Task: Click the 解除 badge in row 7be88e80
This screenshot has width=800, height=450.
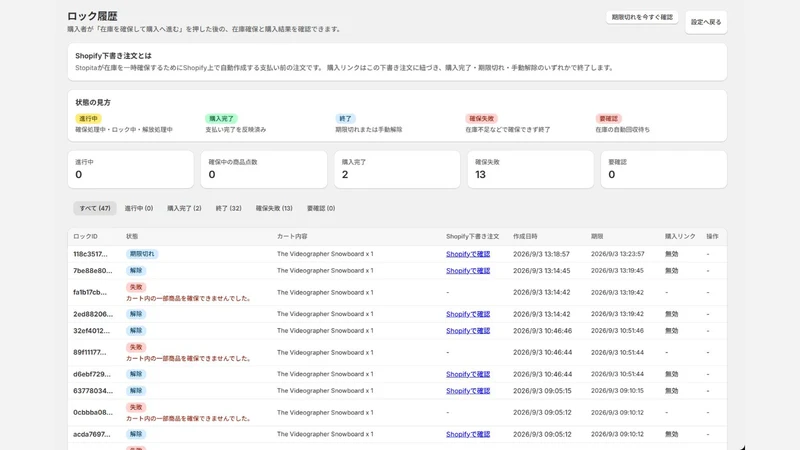Action: pyautogui.click(x=136, y=271)
